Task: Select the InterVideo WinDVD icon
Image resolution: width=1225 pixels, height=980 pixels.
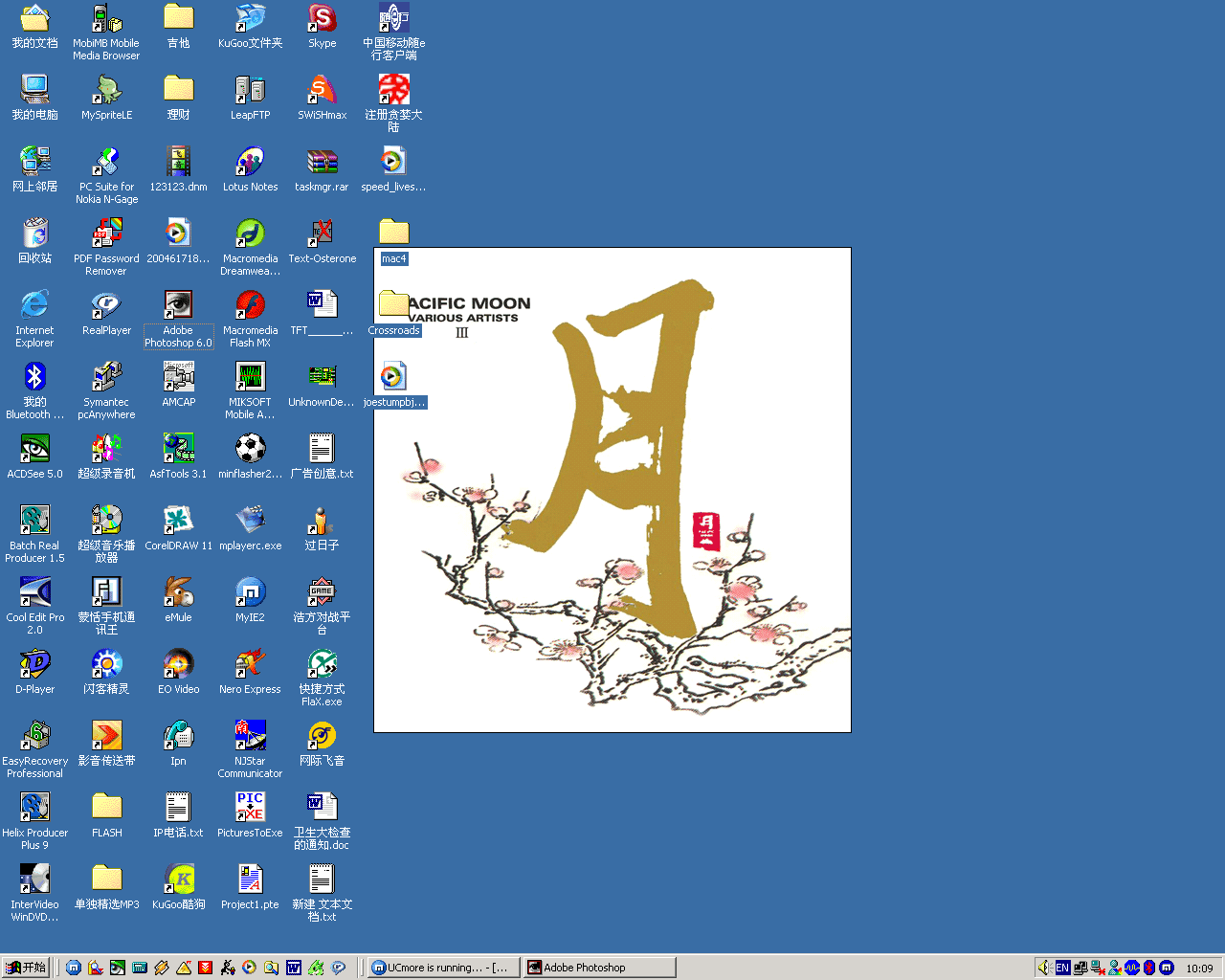Action: 34,893
